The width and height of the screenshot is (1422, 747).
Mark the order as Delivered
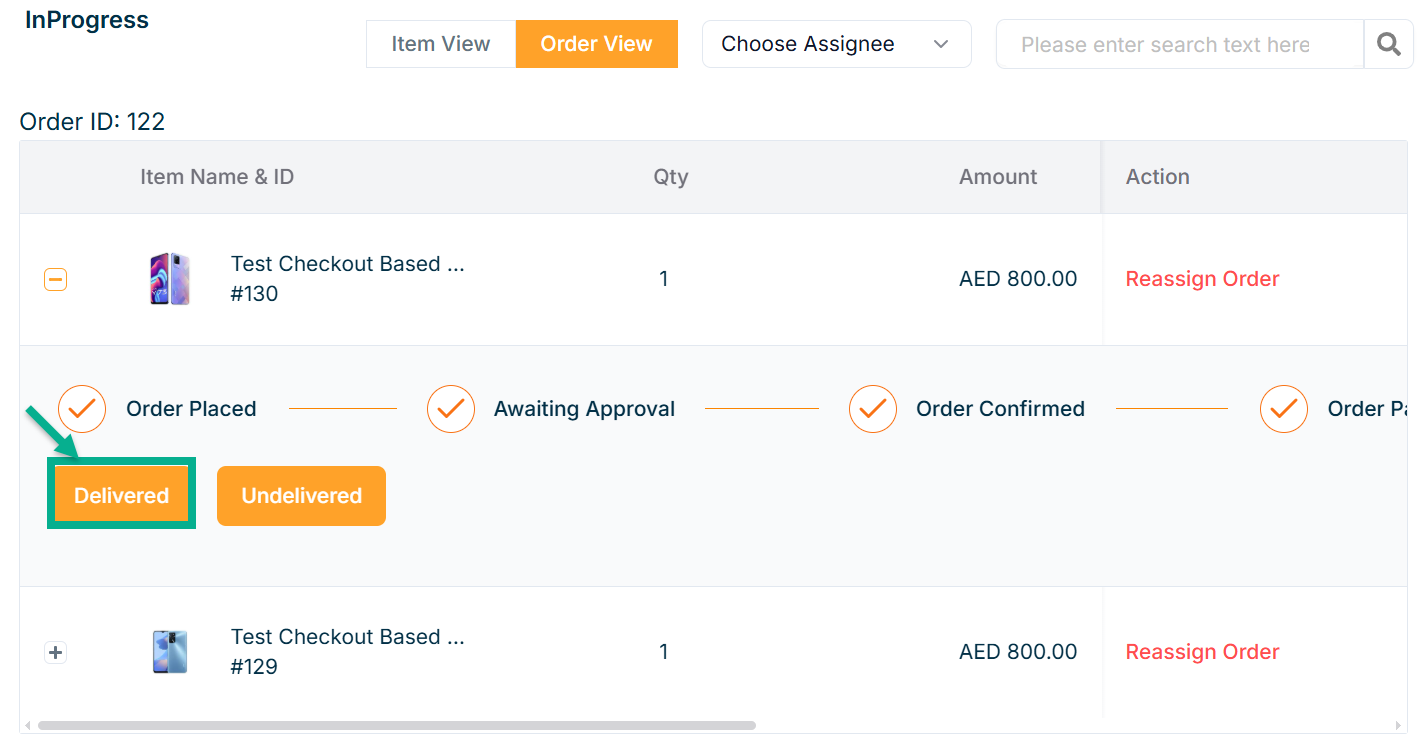coord(121,495)
